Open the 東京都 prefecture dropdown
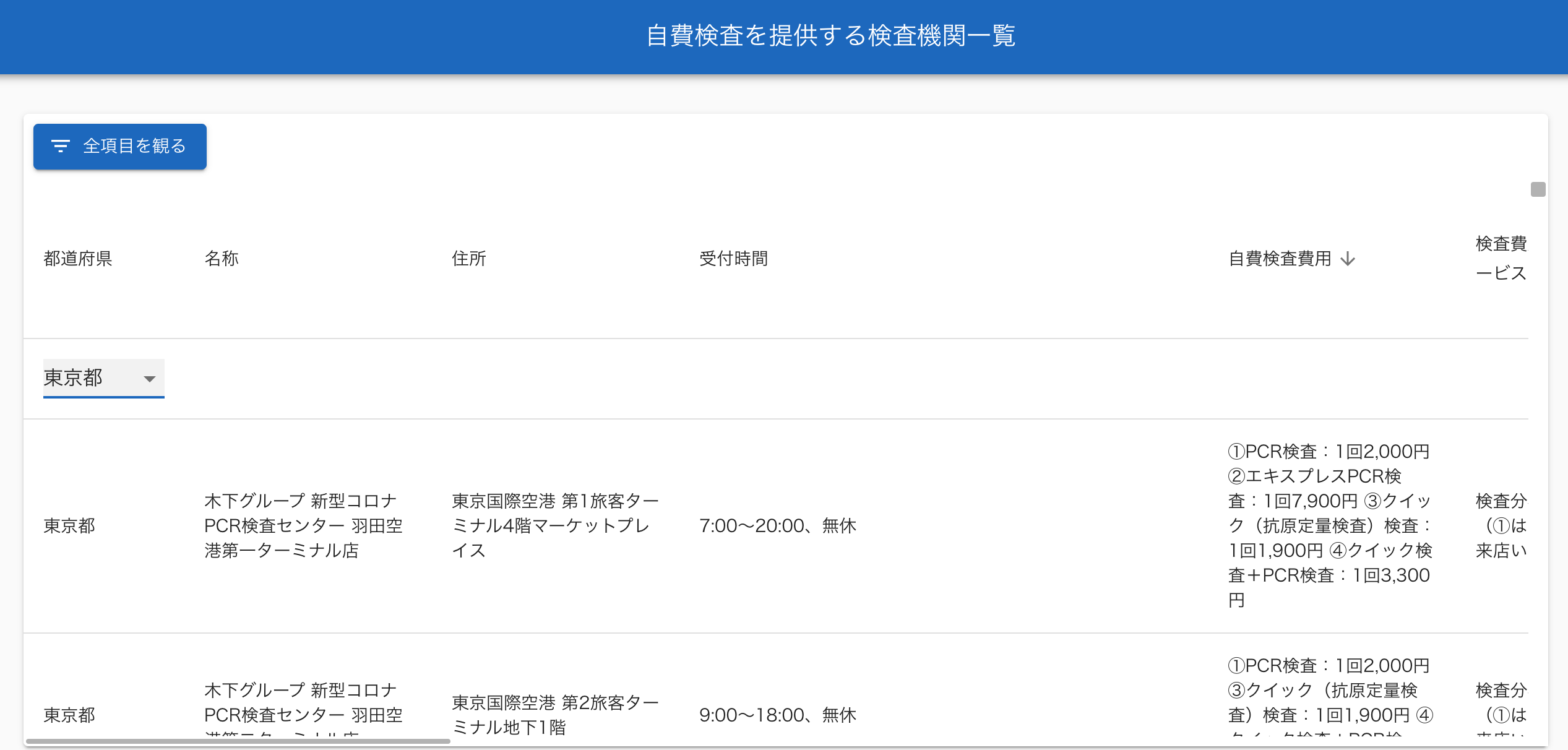 [x=103, y=378]
